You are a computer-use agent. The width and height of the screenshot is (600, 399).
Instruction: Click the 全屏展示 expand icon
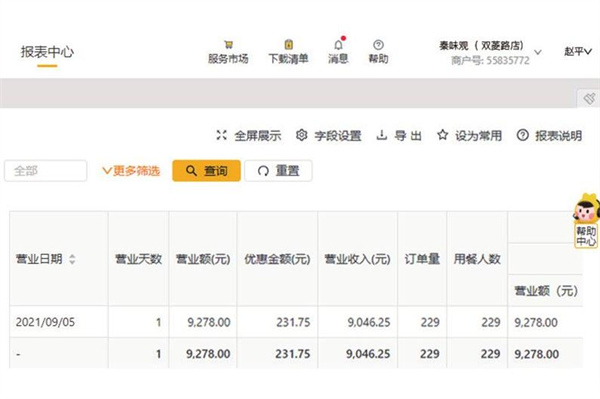tap(222, 135)
